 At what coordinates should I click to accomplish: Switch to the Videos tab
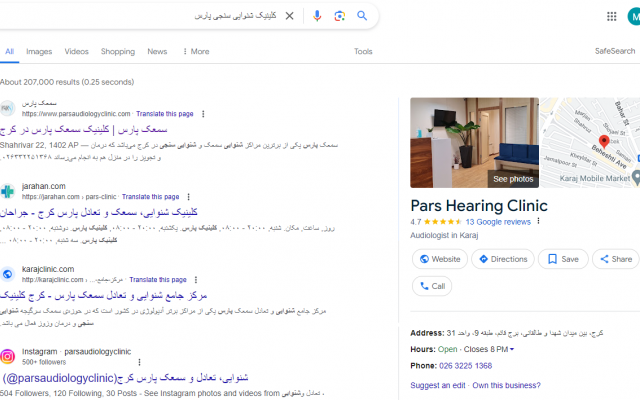click(76, 51)
